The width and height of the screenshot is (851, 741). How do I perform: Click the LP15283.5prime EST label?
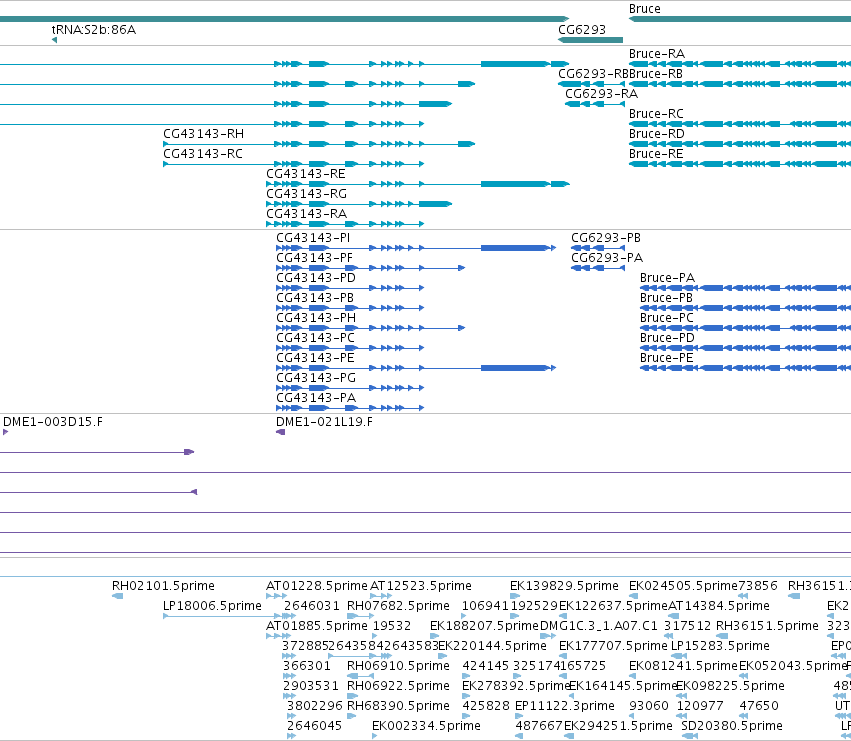pyautogui.click(x=720, y=646)
